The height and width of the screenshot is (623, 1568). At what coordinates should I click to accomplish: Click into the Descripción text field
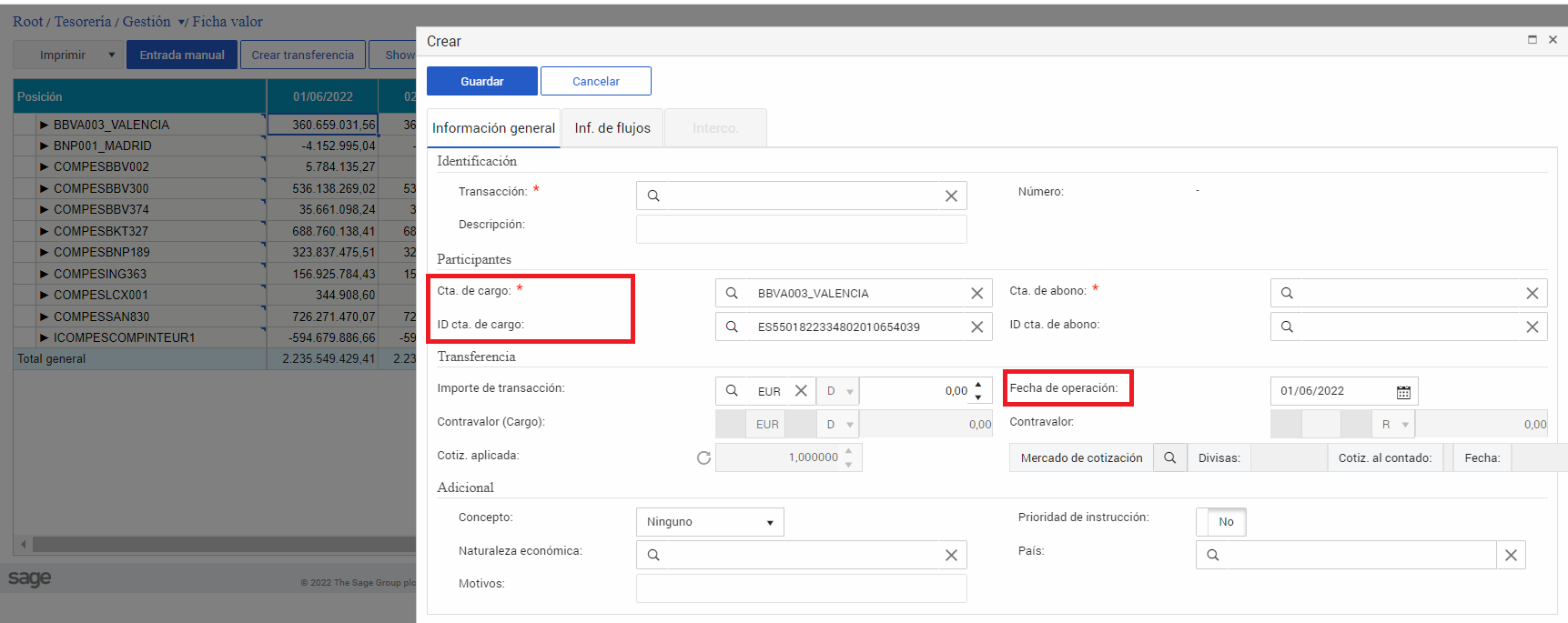pyautogui.click(x=801, y=229)
